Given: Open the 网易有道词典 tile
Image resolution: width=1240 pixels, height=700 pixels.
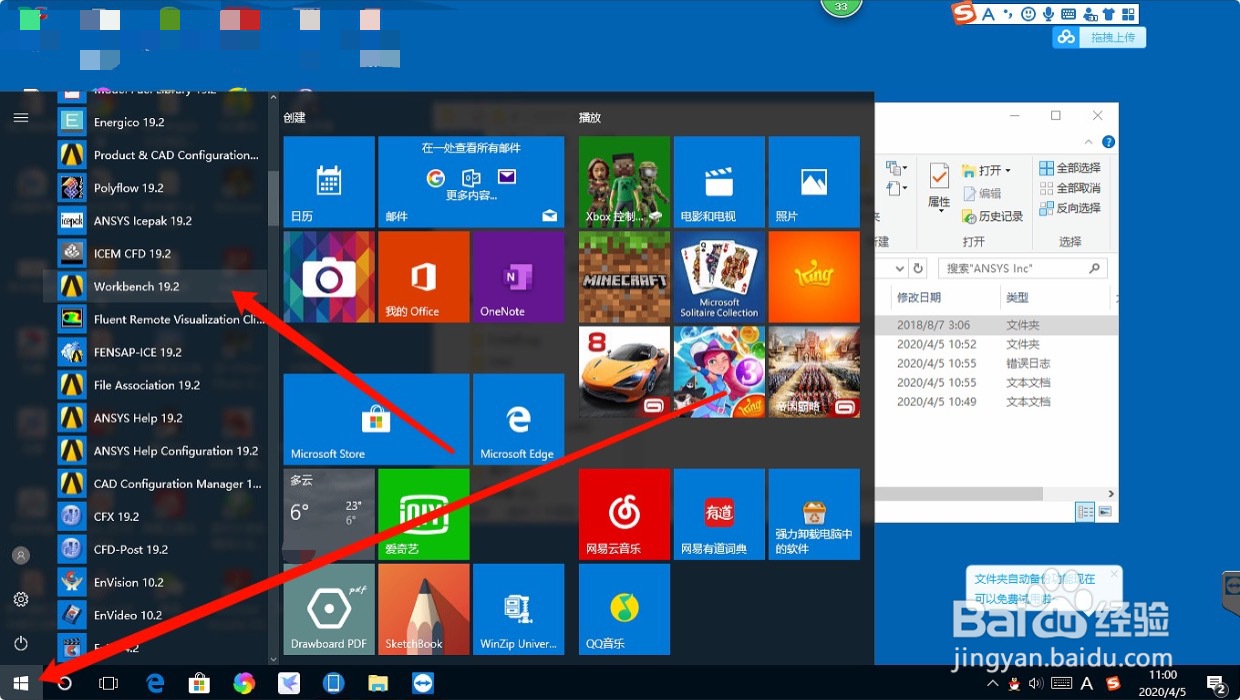Looking at the screenshot, I should 719,514.
